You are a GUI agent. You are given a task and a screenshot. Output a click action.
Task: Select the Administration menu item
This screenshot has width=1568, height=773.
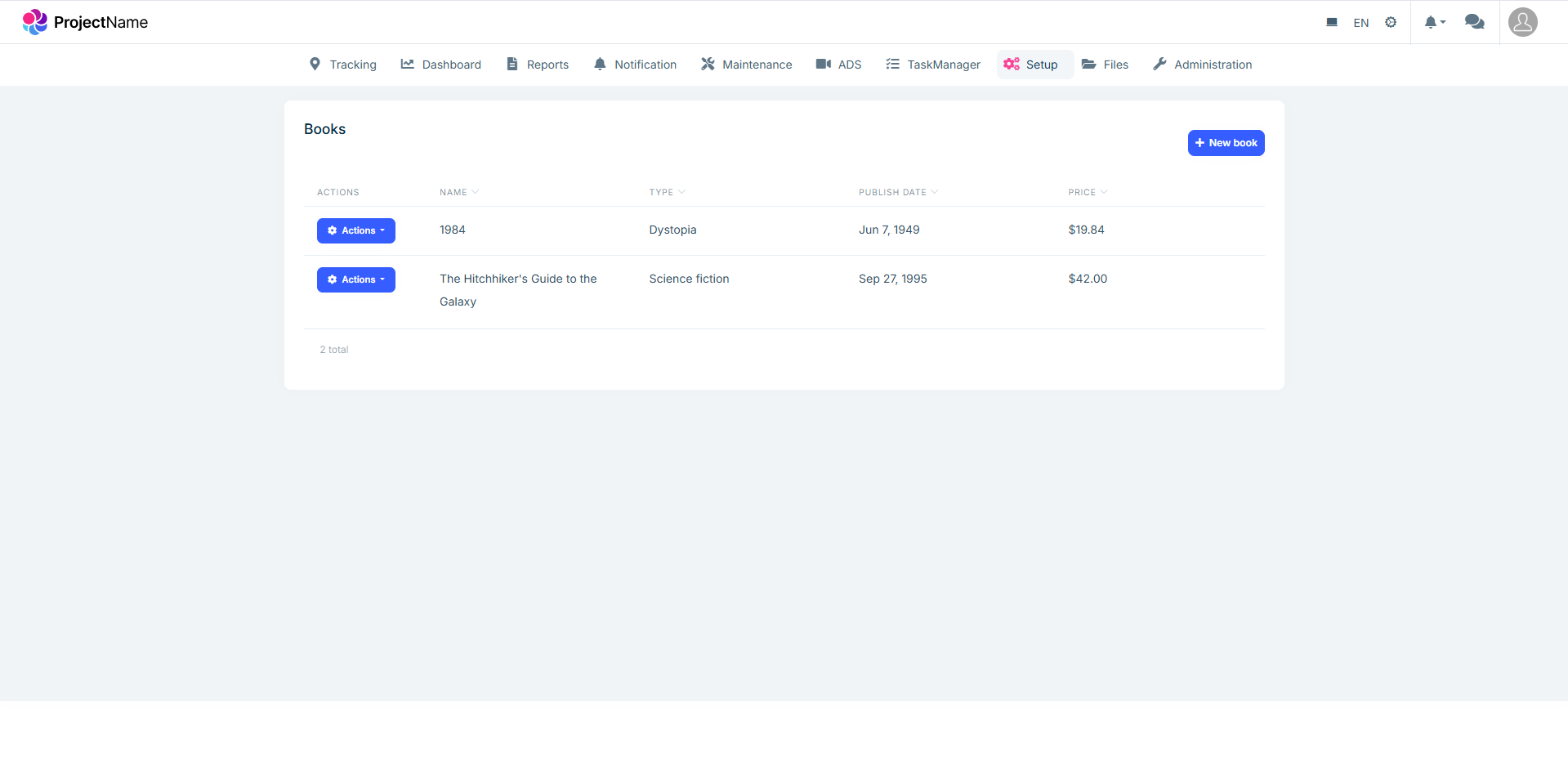pos(1202,65)
